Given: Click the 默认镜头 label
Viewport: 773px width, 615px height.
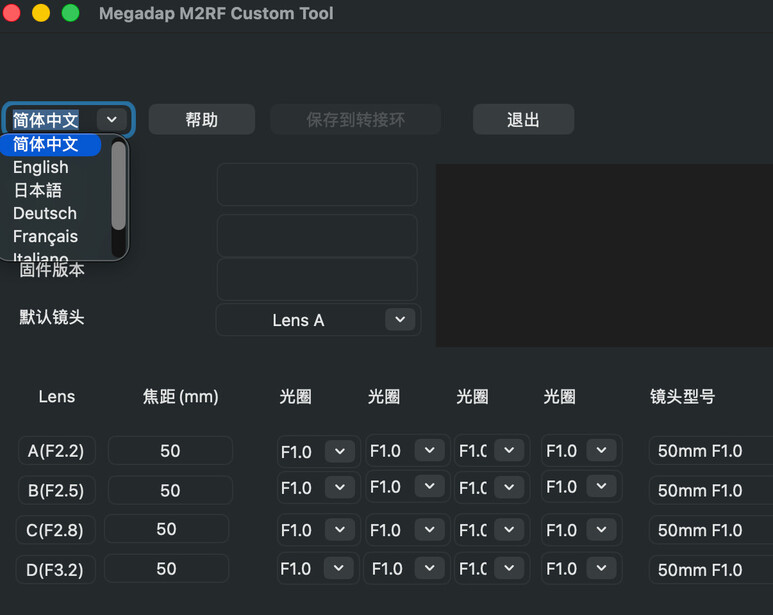Looking at the screenshot, I should 52,317.
